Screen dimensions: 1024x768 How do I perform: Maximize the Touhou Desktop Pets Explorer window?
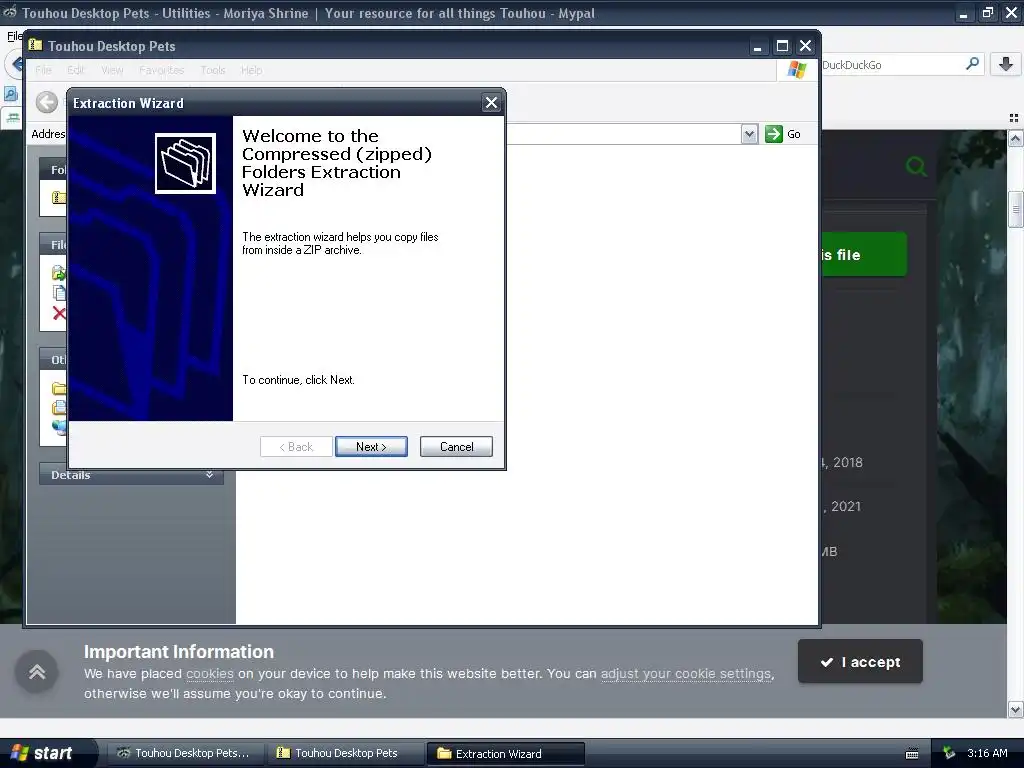tap(782, 46)
